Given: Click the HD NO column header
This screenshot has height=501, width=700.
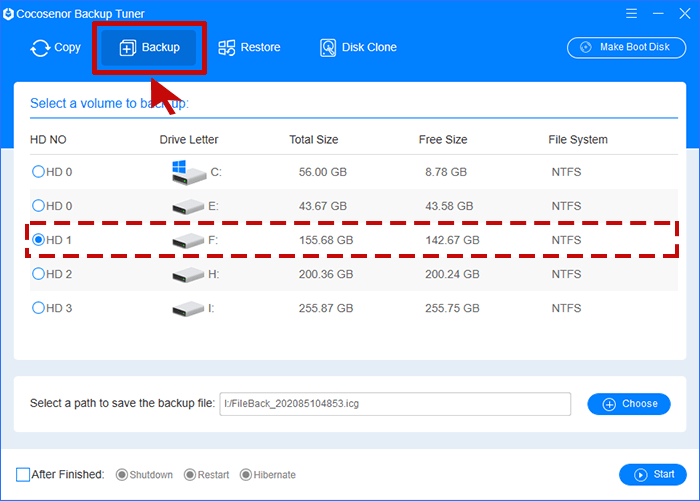Looking at the screenshot, I should pos(48,140).
